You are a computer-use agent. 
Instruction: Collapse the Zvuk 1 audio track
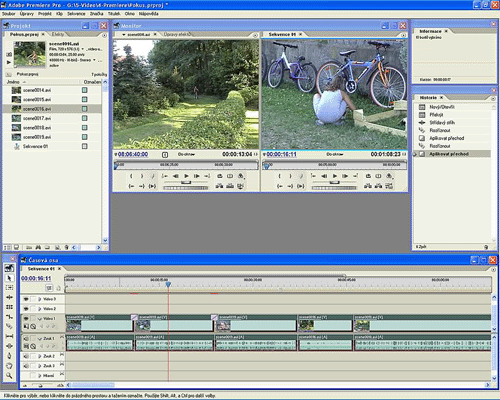click(40, 338)
